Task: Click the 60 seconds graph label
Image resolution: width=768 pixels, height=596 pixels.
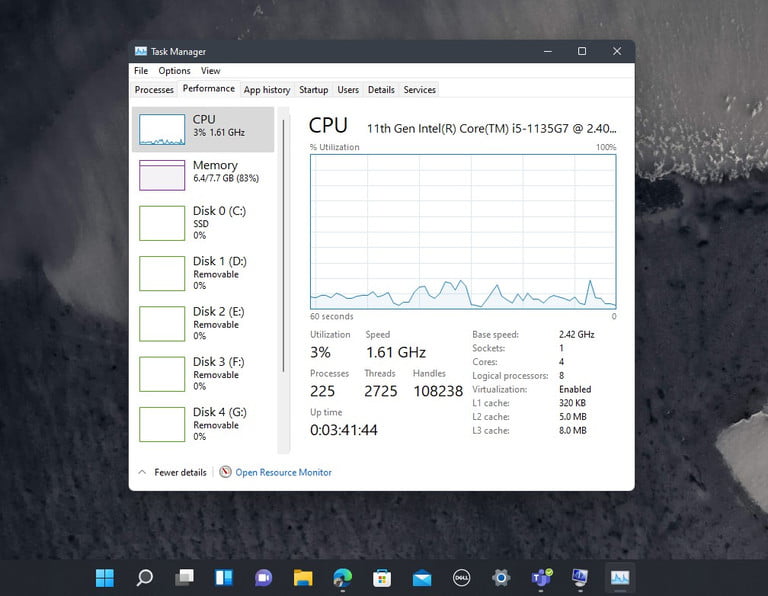Action: pyautogui.click(x=332, y=316)
